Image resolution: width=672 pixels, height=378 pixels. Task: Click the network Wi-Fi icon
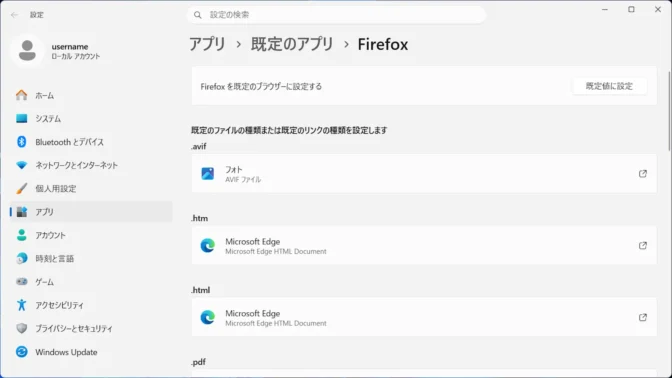[x=21, y=165]
